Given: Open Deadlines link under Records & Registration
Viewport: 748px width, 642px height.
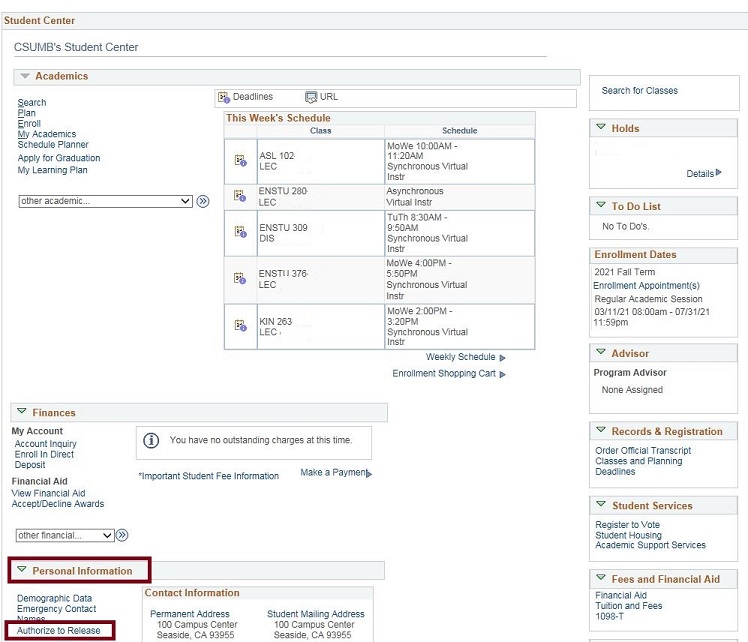Looking at the screenshot, I should pos(615,472).
